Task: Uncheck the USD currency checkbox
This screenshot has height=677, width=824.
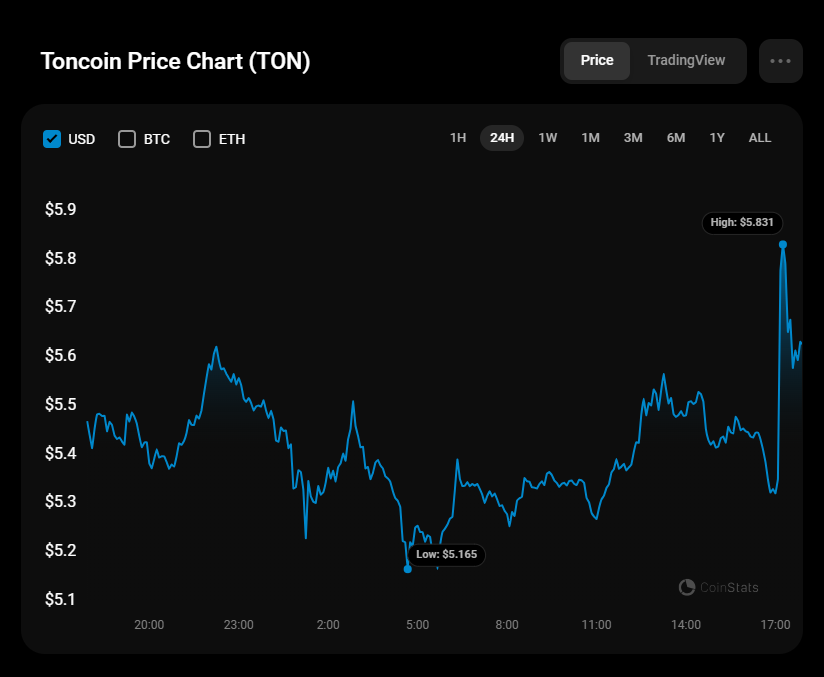Action: 53,139
